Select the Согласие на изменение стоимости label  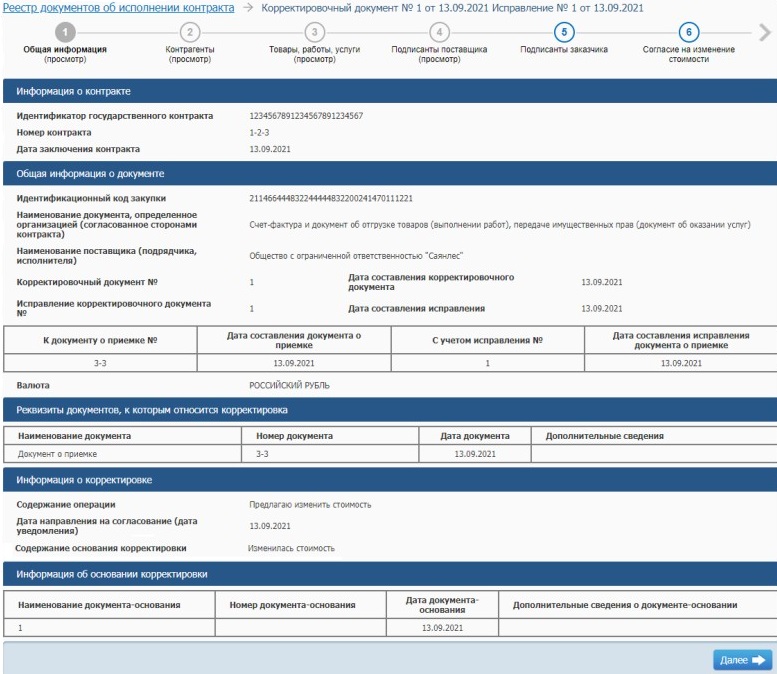(x=688, y=54)
